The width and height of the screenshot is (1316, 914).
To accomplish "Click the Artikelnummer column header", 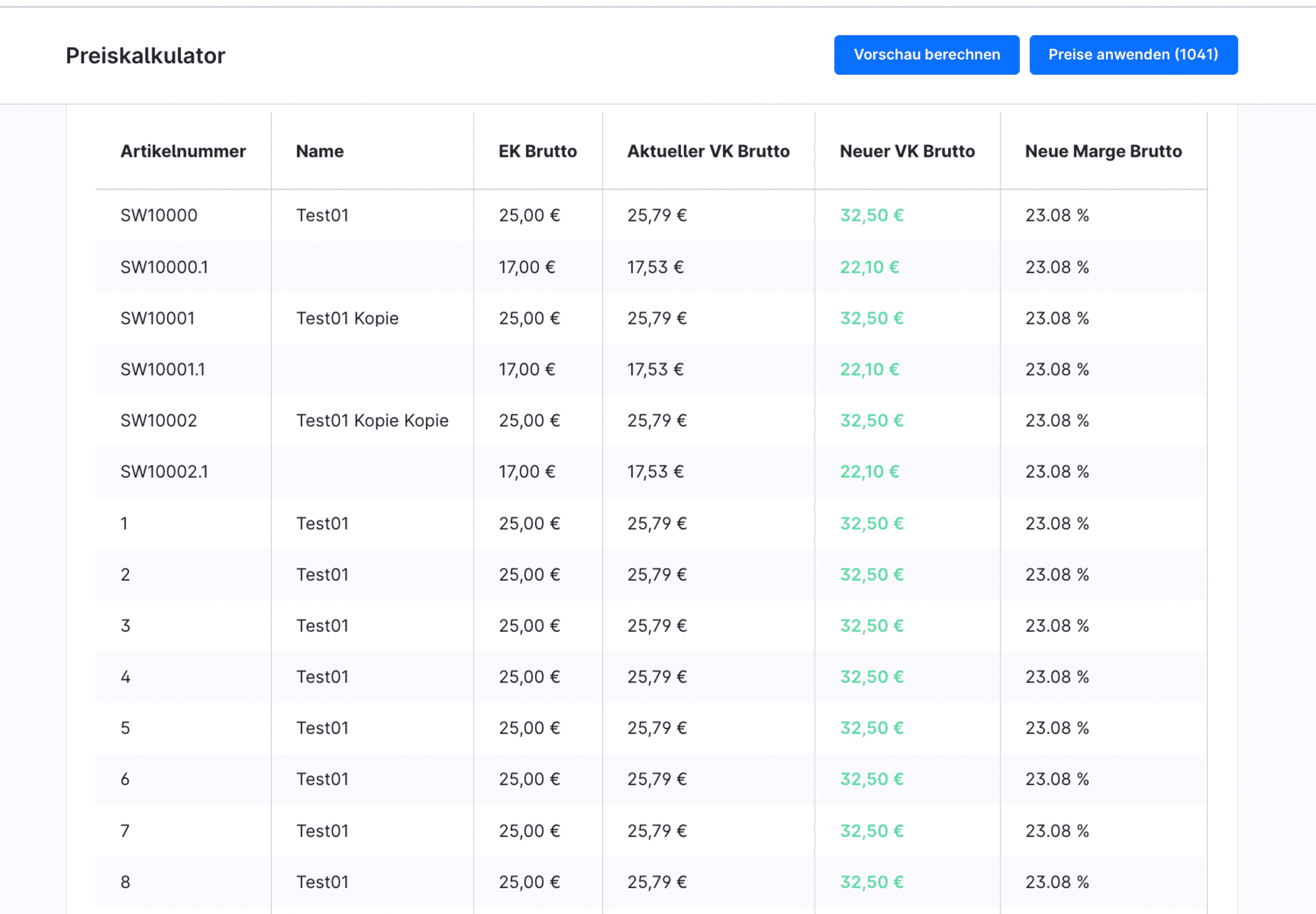I will [x=183, y=151].
